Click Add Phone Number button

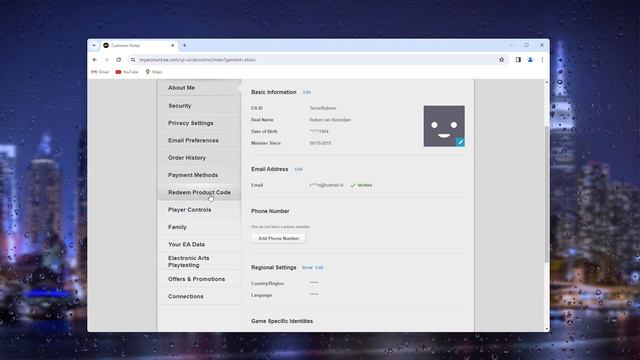click(279, 238)
